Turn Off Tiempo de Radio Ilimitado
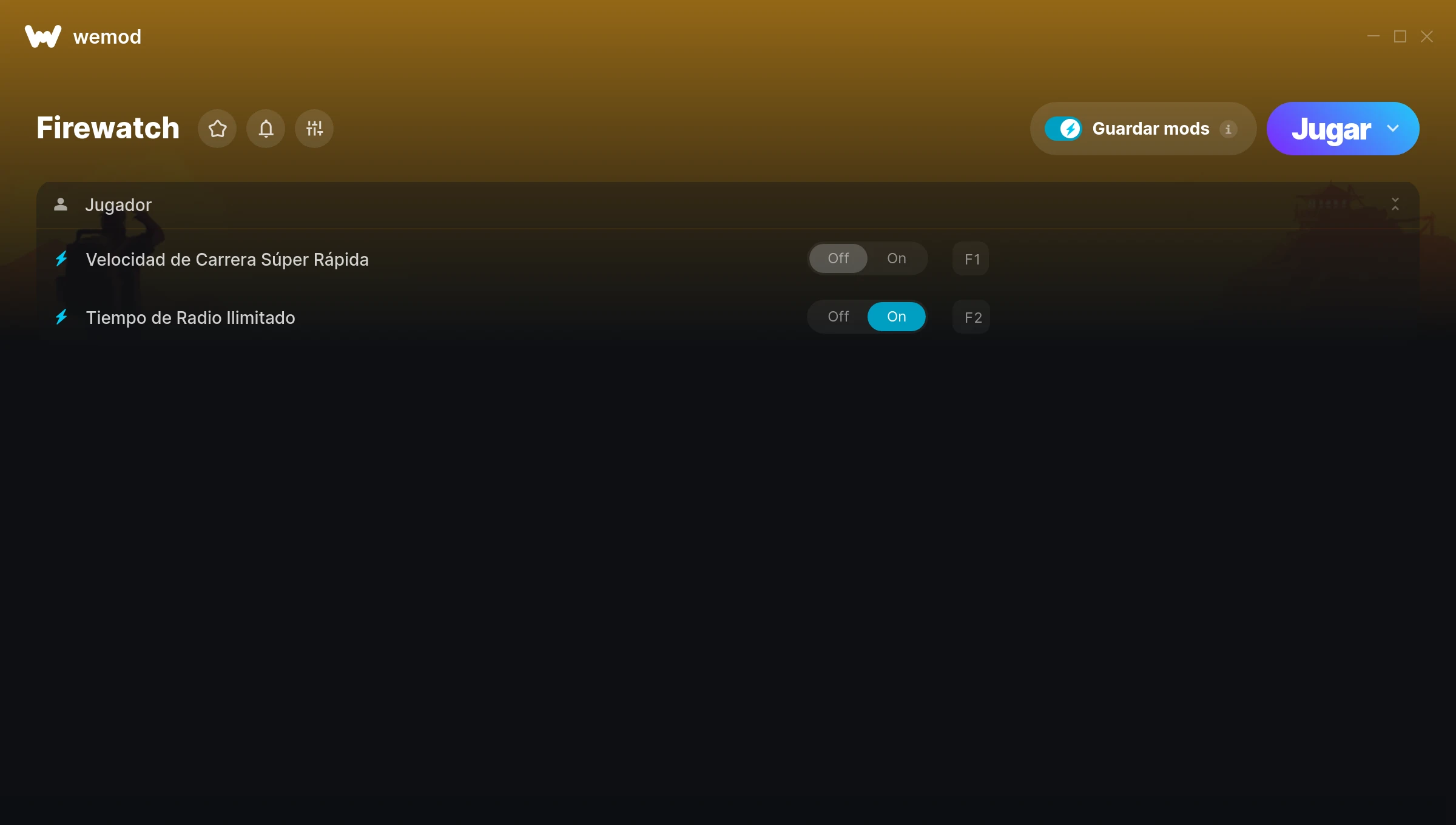Screen dimensions: 1456x825 tap(838, 317)
